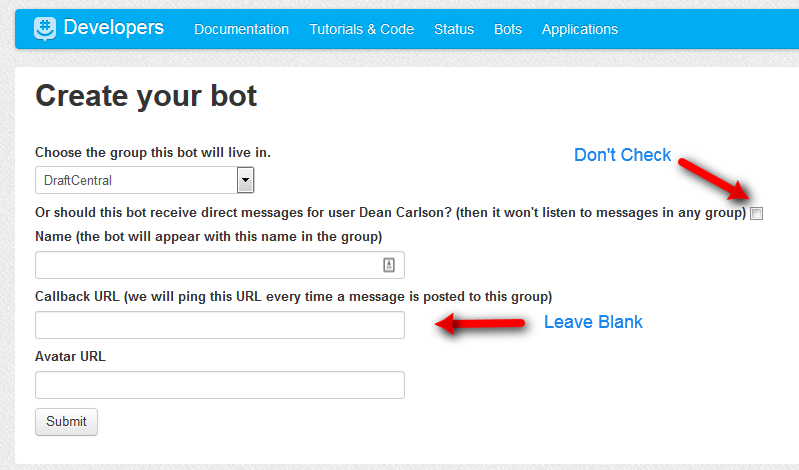Click the contact card icon in Name field

coord(390,265)
